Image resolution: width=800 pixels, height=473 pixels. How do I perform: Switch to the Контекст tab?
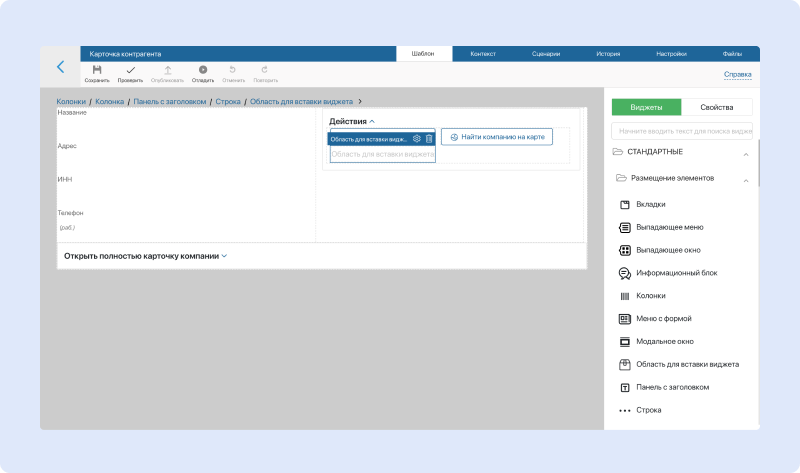click(483, 53)
